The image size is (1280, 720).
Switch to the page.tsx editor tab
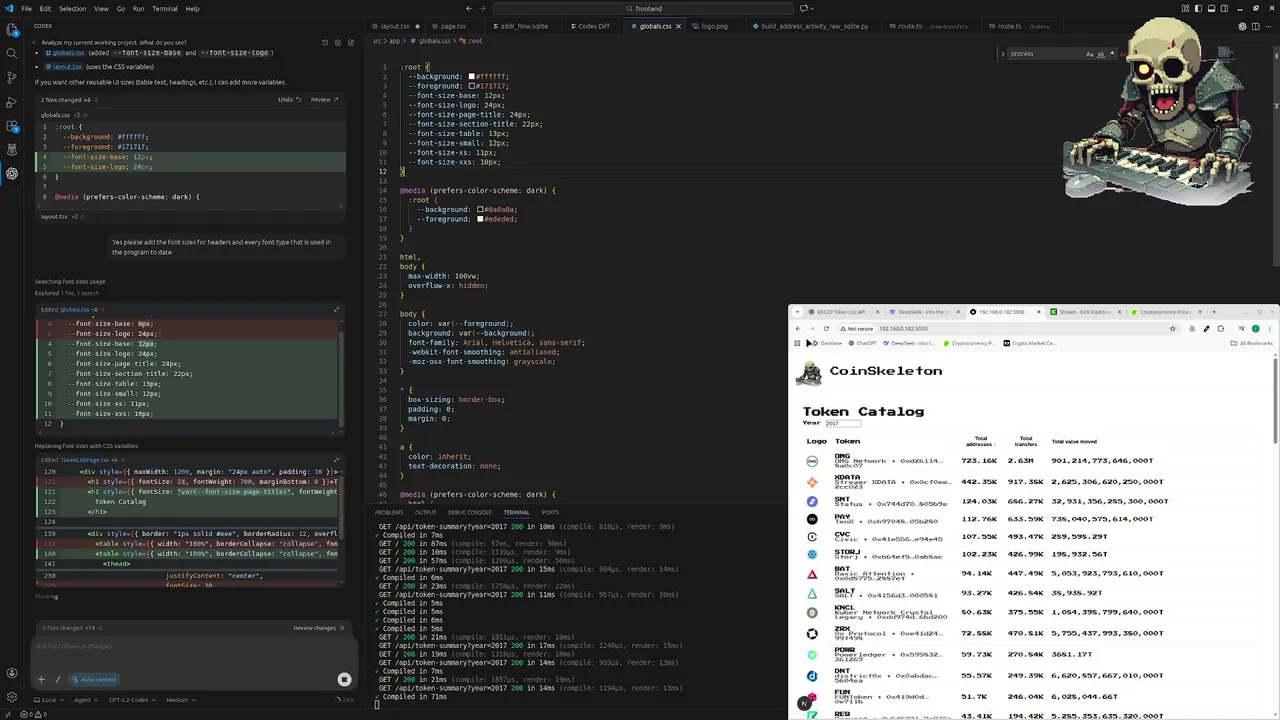[452, 26]
